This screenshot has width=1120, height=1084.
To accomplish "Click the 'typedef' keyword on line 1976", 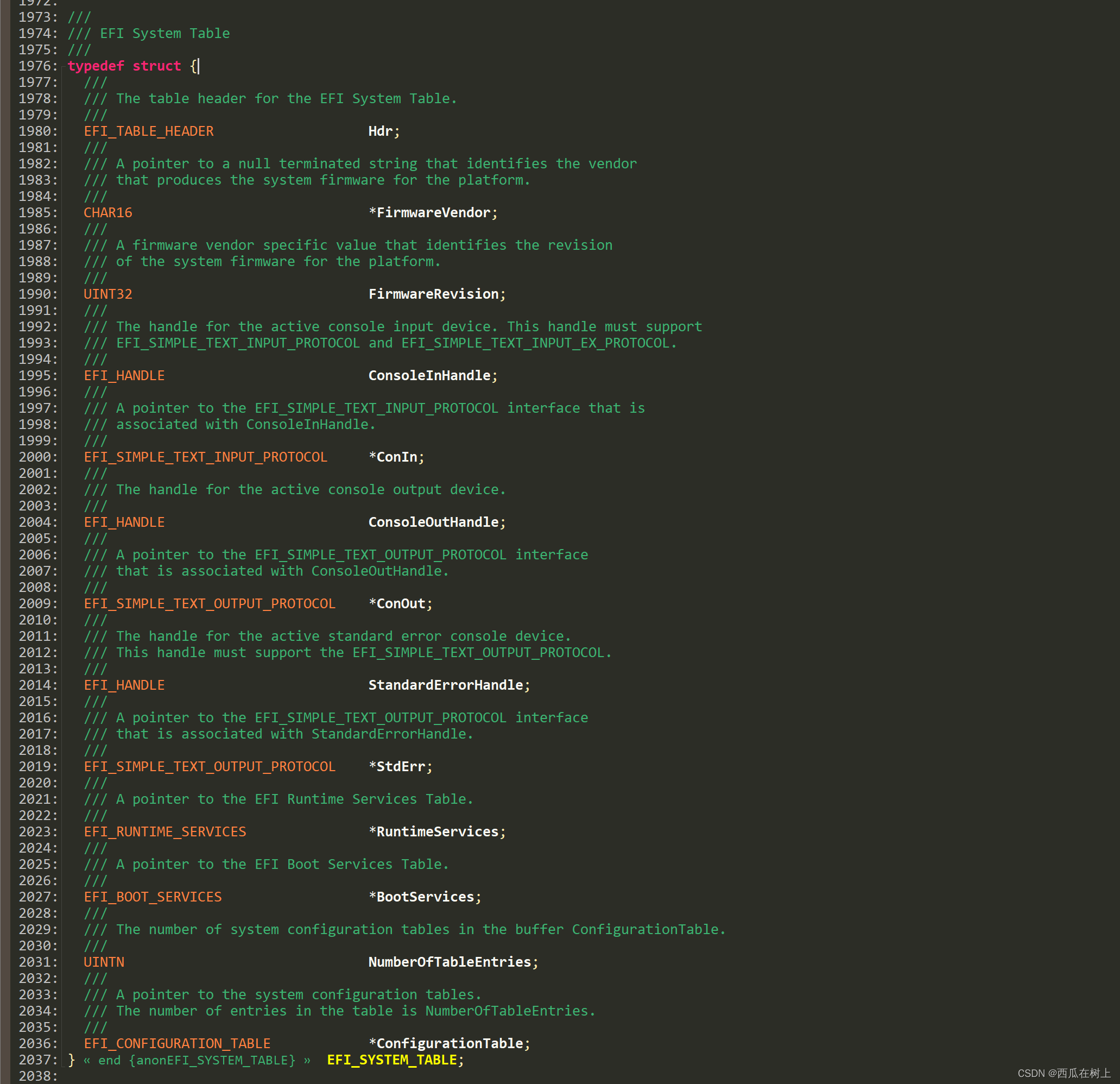I will coord(96,66).
